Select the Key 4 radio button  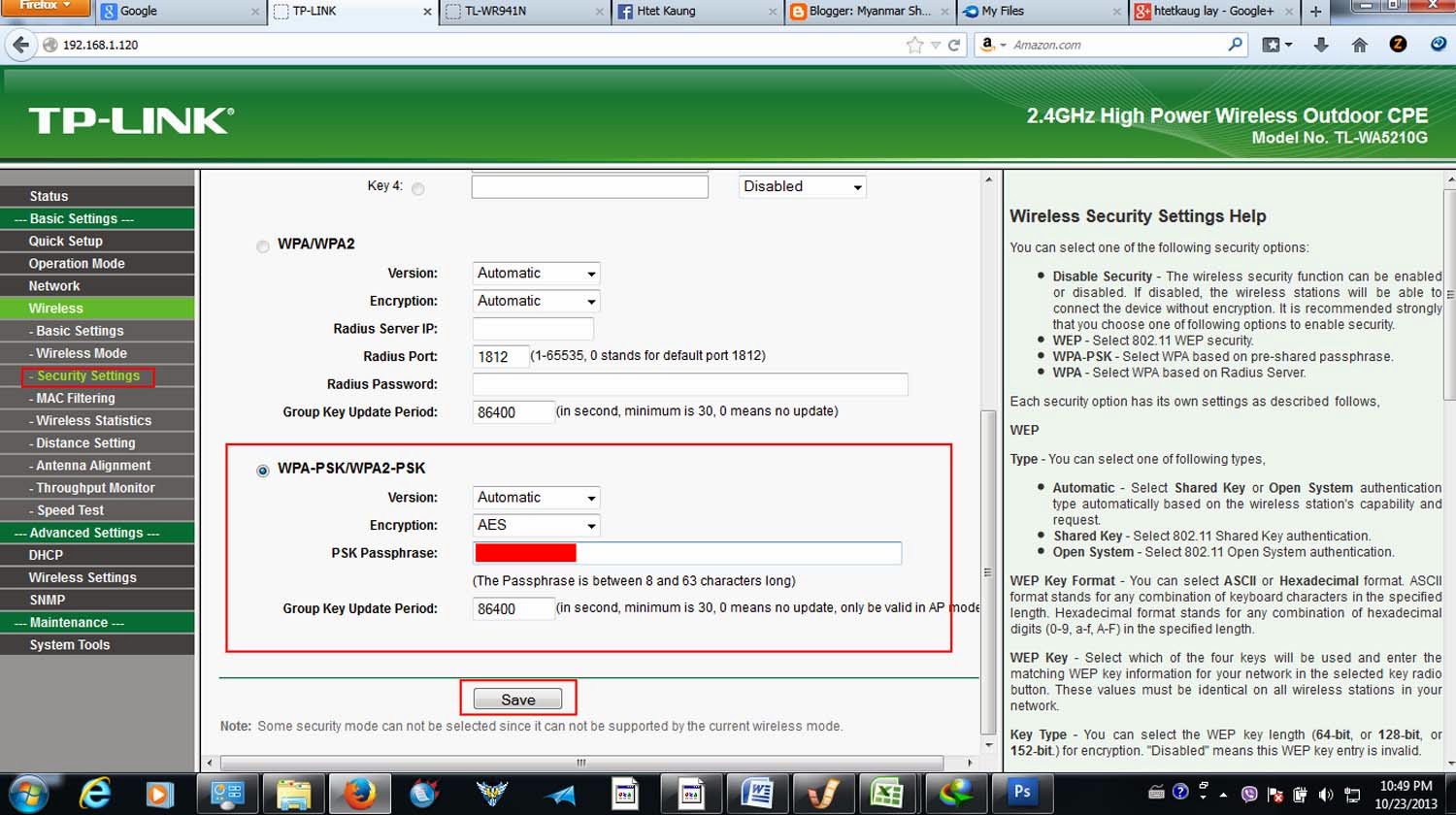pos(417,188)
